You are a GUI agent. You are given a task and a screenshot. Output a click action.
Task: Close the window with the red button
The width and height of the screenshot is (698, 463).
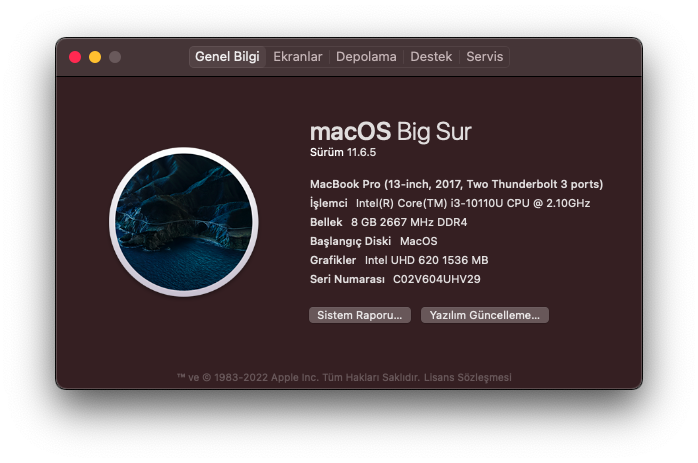point(75,57)
